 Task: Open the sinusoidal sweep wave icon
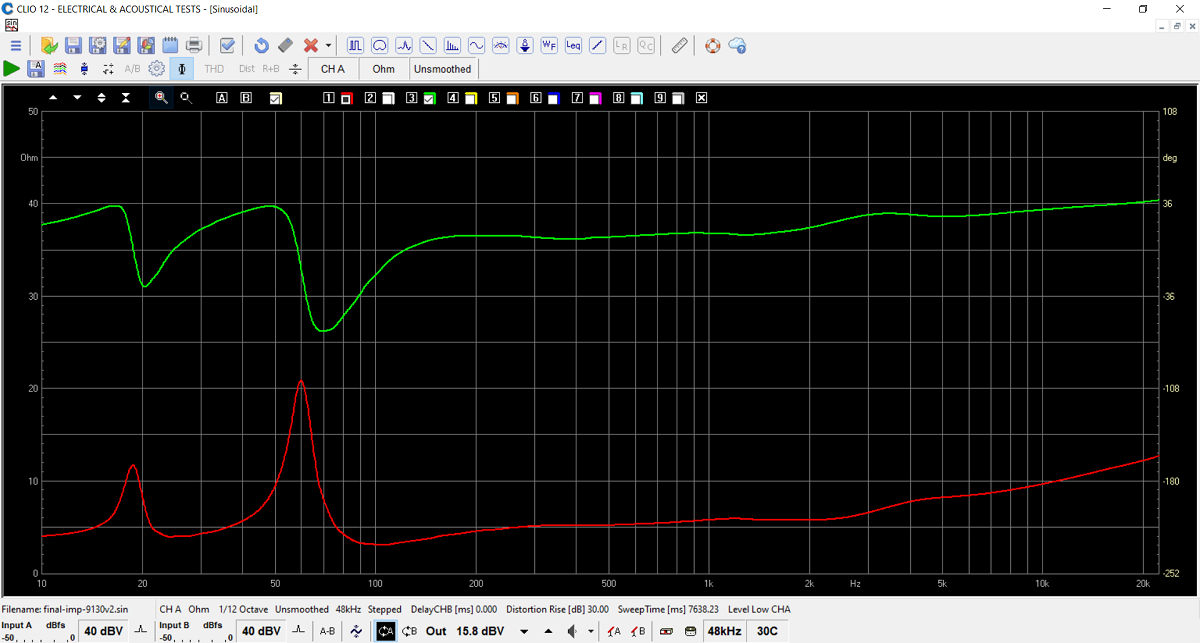pos(476,45)
